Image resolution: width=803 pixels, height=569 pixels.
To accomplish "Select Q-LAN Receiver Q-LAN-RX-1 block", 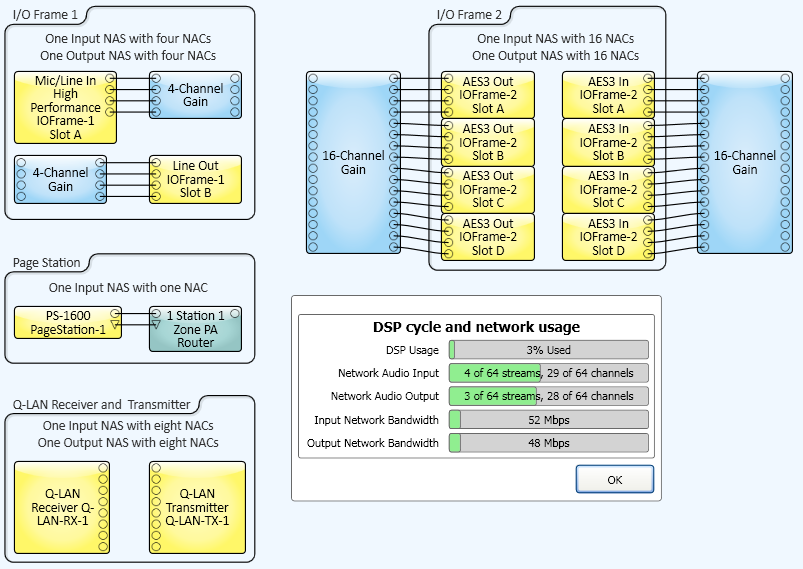I will click(62, 508).
